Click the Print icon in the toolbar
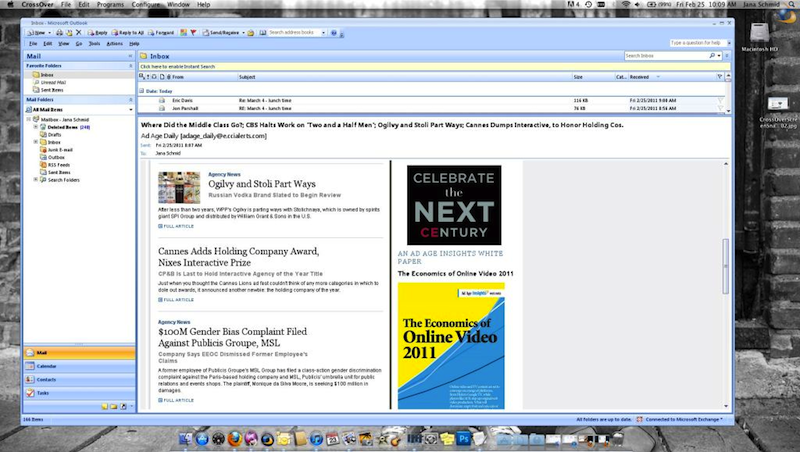Image resolution: width=800 pixels, height=452 pixels. click(58, 33)
